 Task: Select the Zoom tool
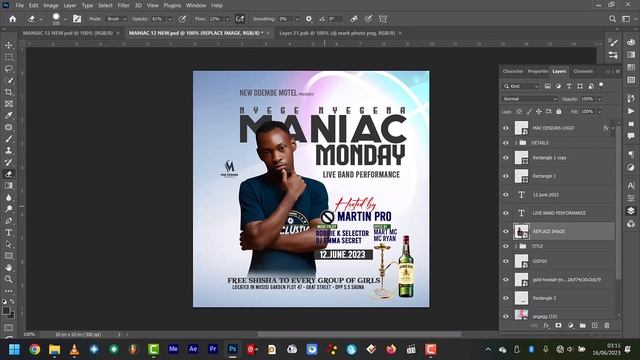[9, 279]
